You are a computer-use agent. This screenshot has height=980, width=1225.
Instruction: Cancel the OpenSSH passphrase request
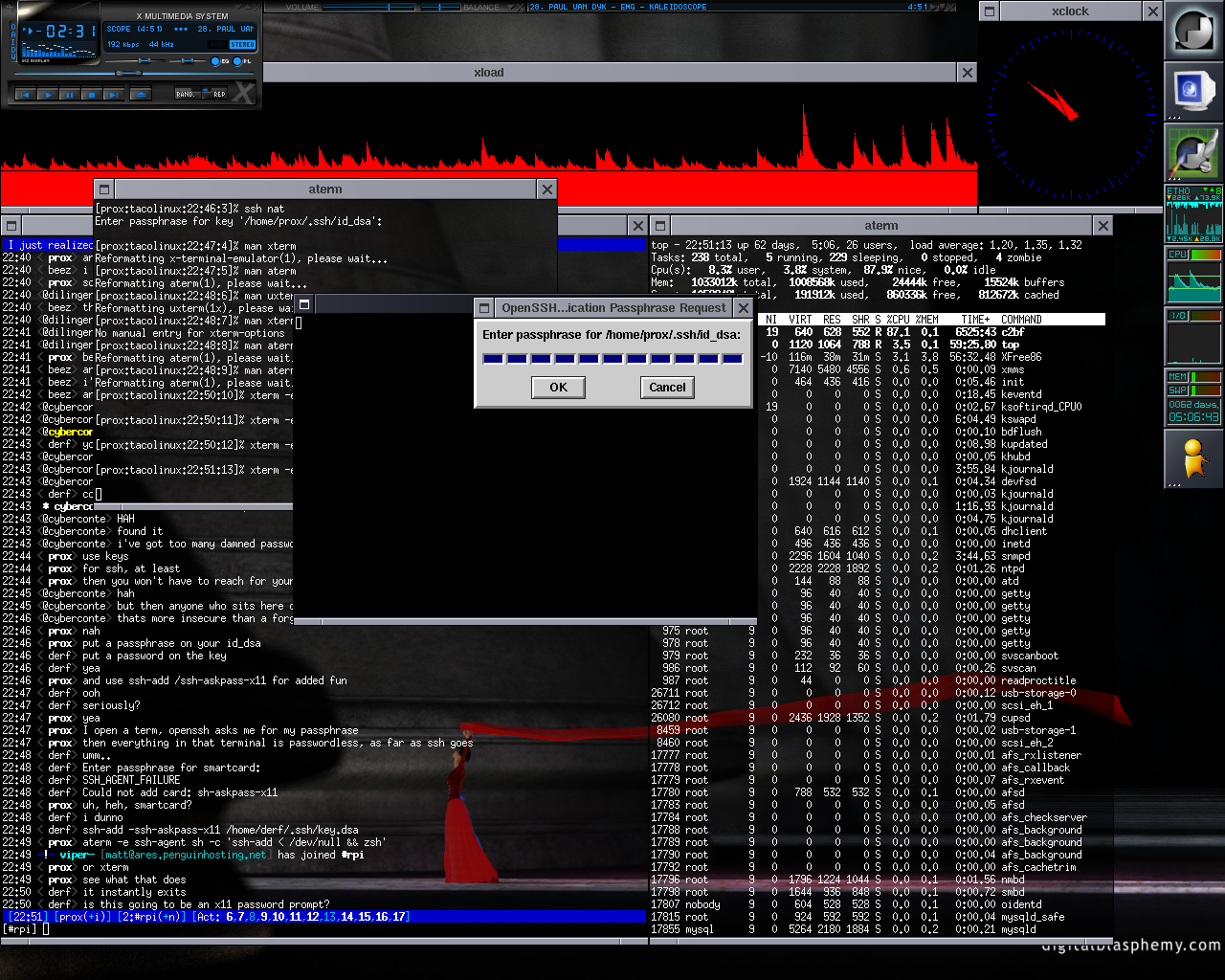pos(667,388)
